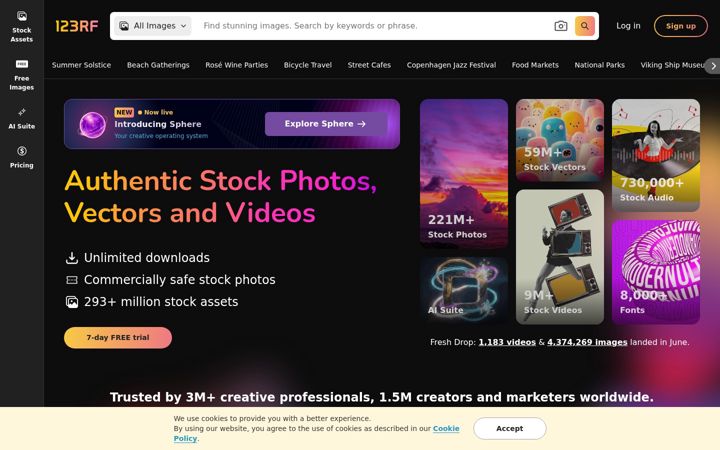The height and width of the screenshot is (450, 720).
Task: Expand the All Images dropdown
Action: tap(152, 26)
